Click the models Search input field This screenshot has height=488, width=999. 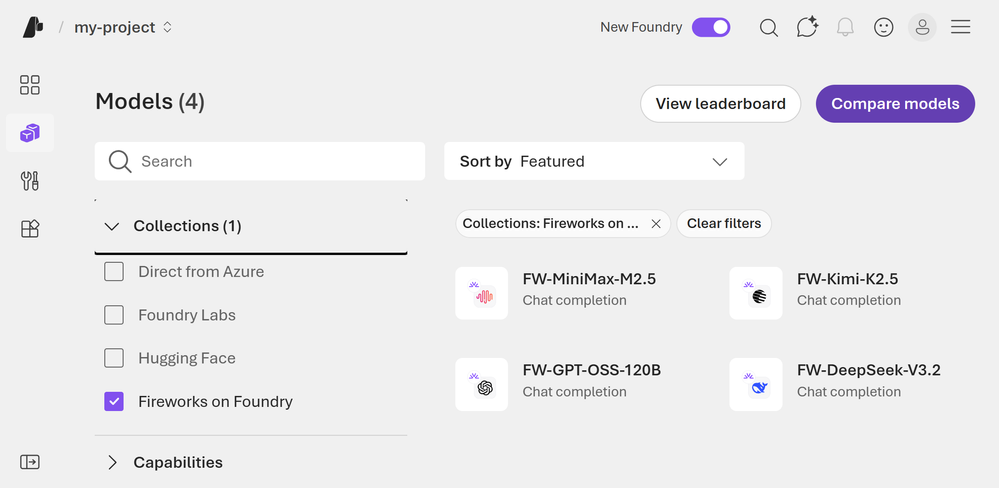point(270,162)
